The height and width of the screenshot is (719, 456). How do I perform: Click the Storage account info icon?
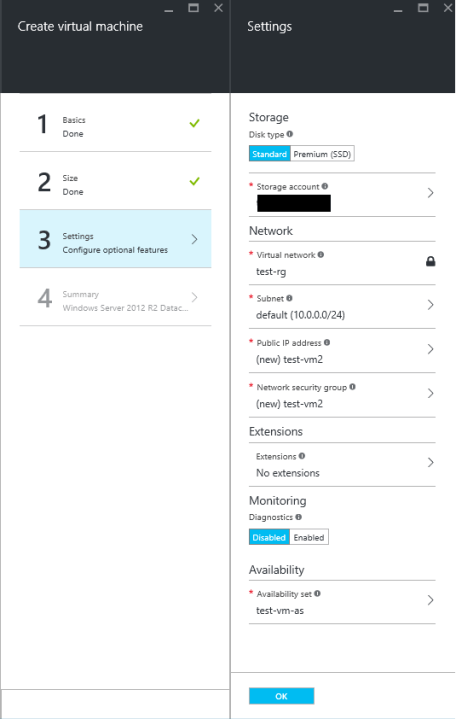pyautogui.click(x=325, y=186)
